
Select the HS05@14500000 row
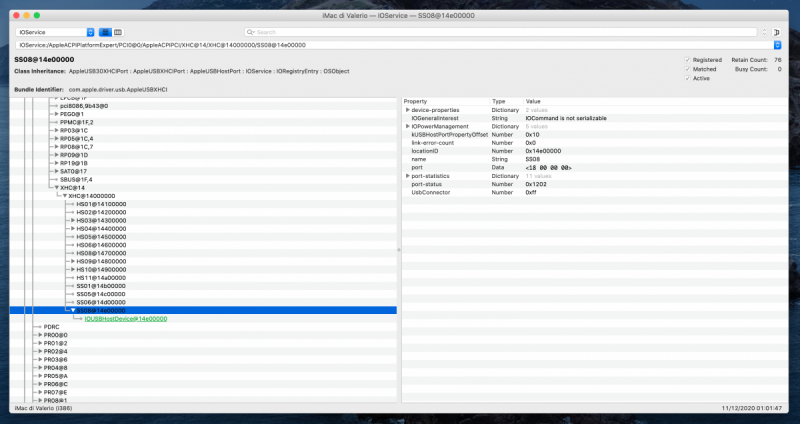click(203, 237)
